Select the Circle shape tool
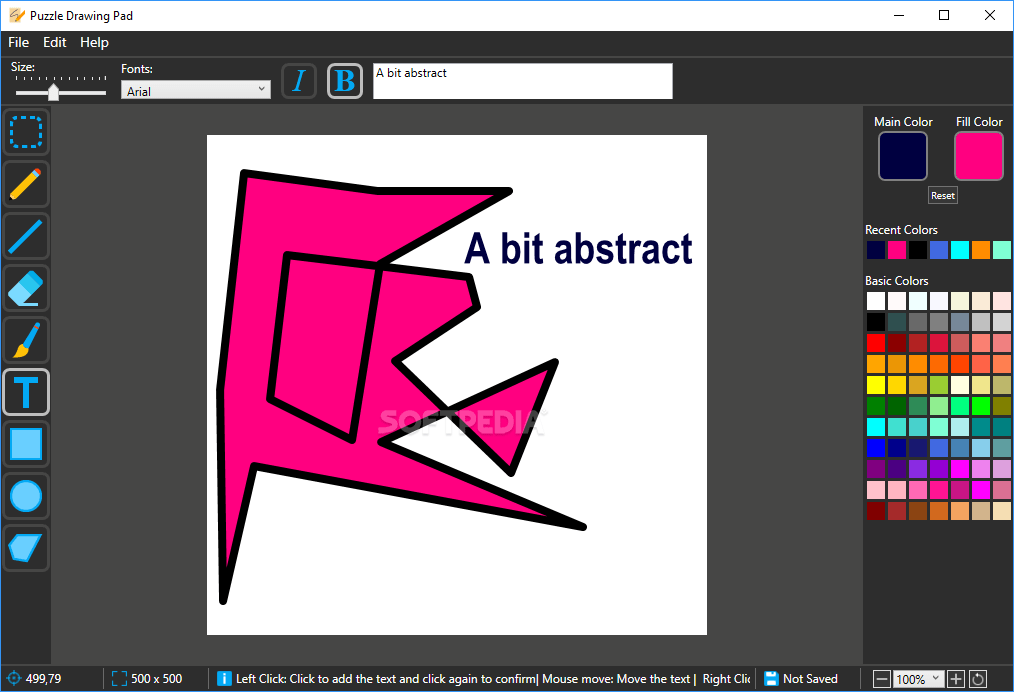Image resolution: width=1014 pixels, height=692 pixels. [x=26, y=496]
